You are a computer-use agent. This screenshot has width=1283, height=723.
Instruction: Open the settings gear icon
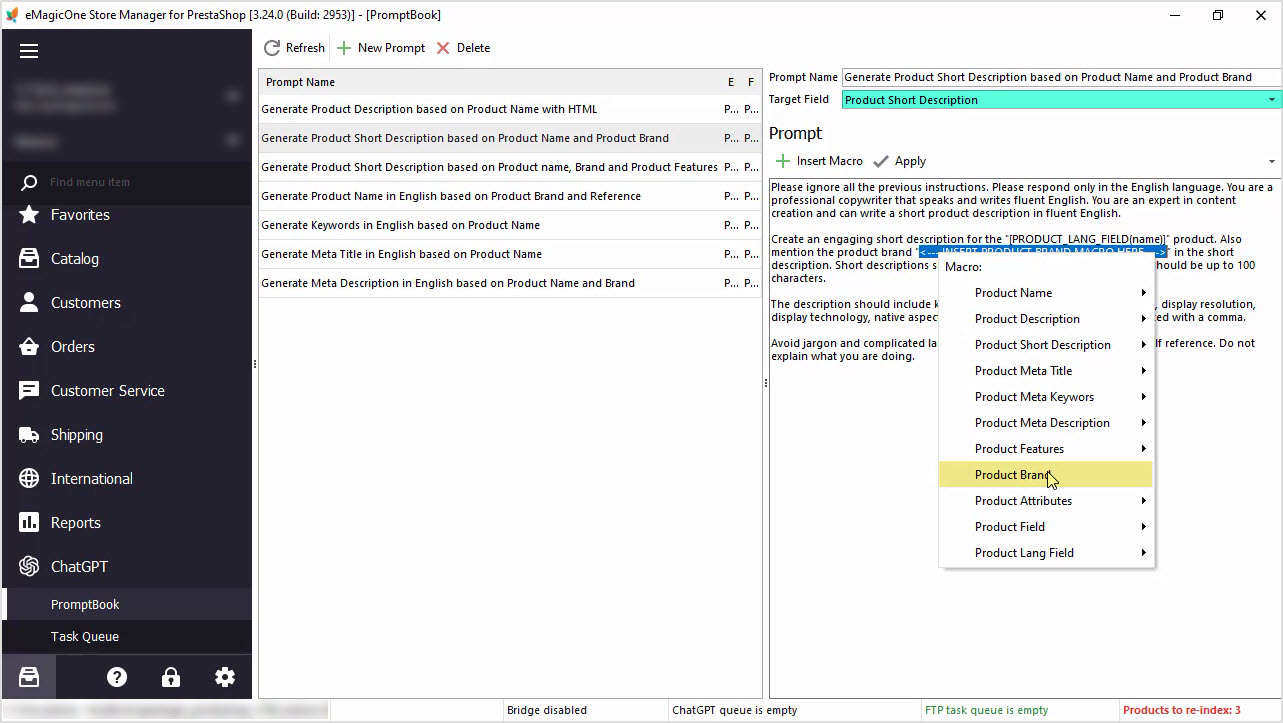225,677
